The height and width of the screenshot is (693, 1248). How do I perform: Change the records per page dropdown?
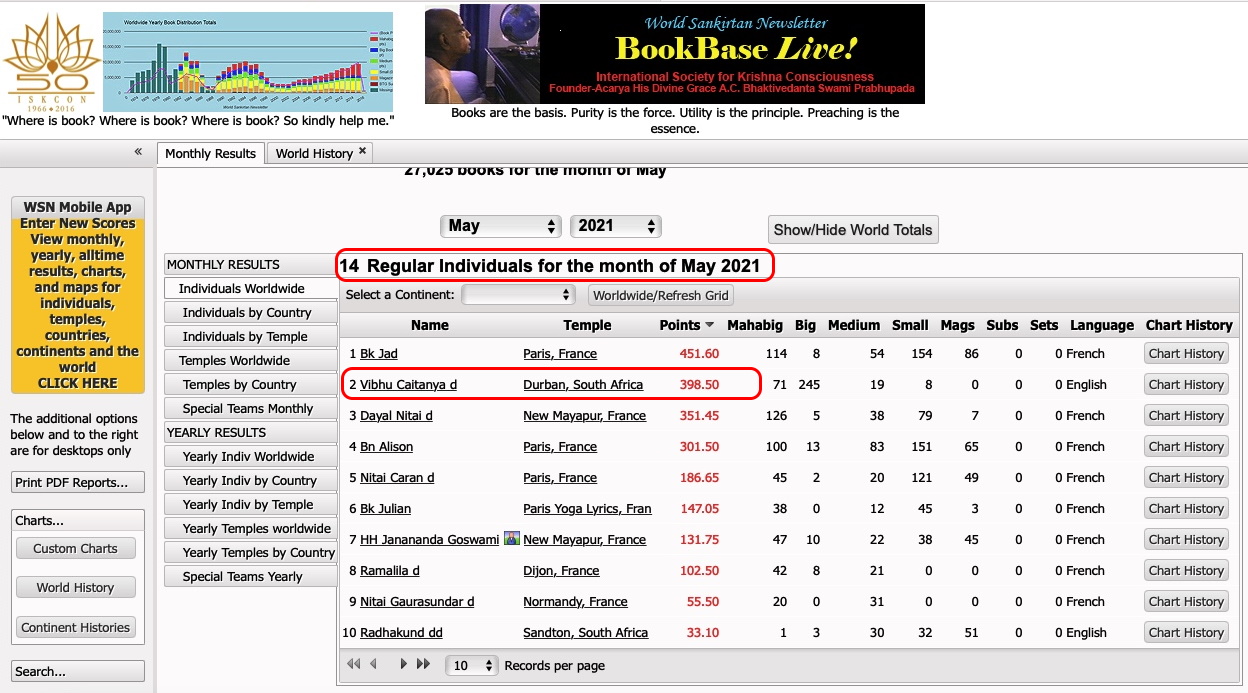[474, 665]
